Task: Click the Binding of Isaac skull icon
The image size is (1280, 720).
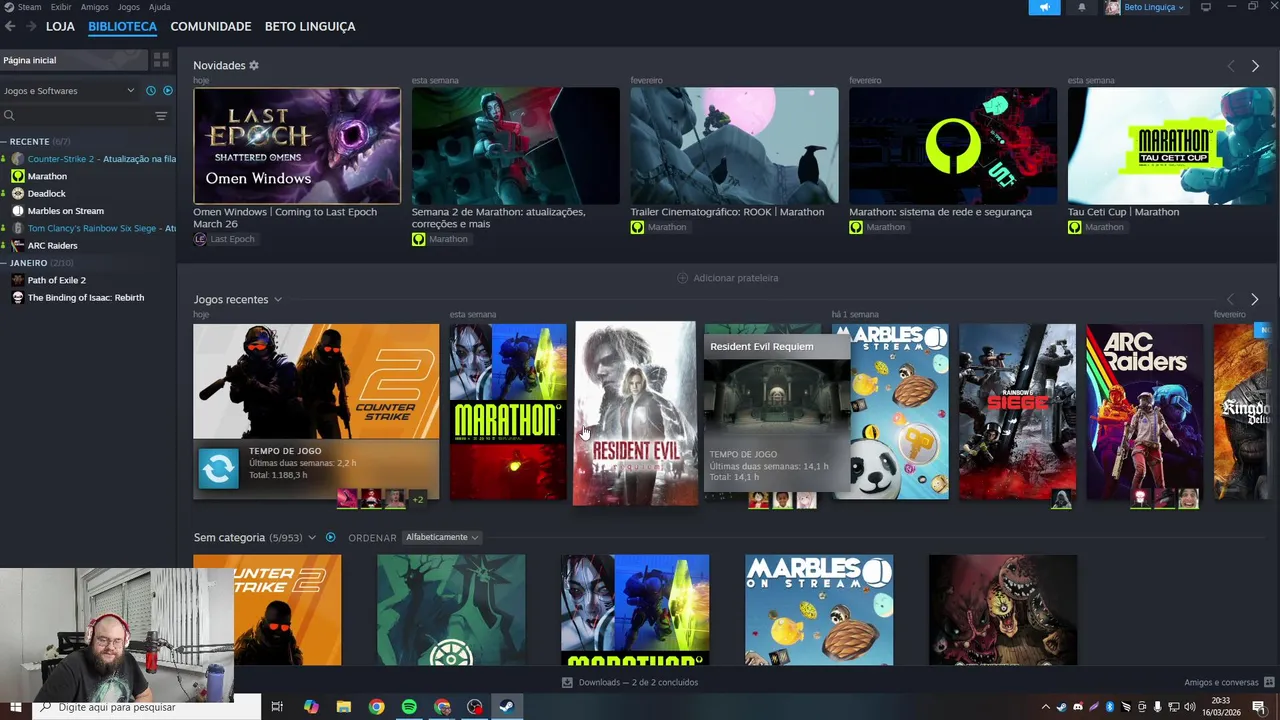Action: click(x=18, y=297)
